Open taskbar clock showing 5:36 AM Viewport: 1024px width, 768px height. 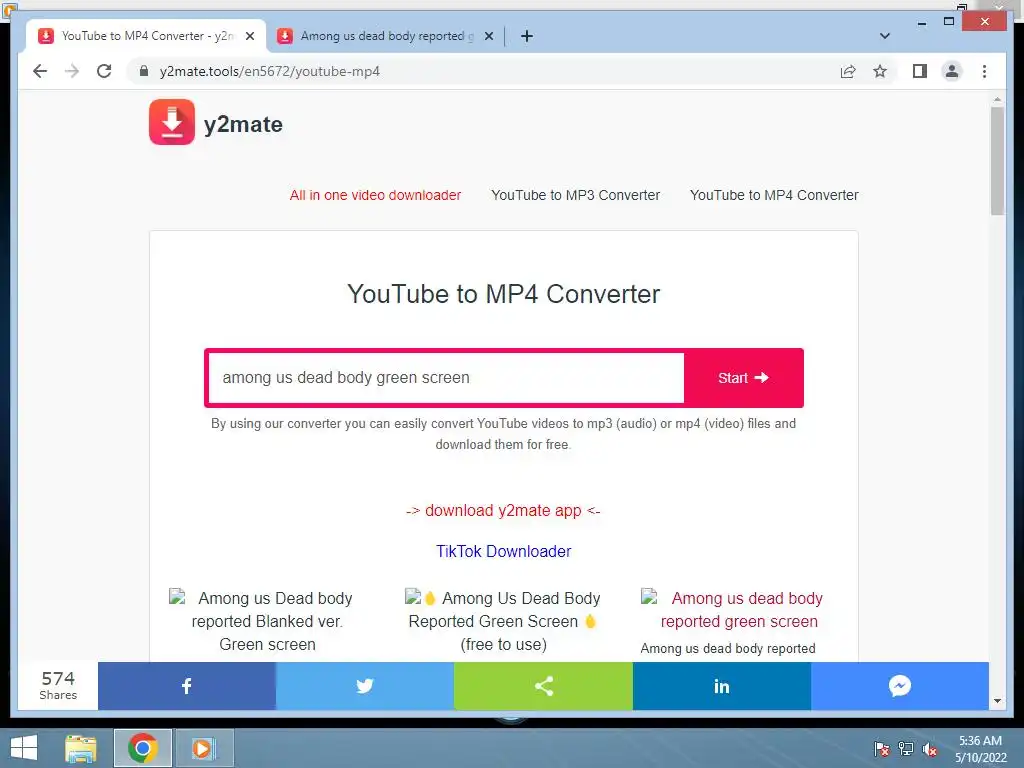[980, 749]
